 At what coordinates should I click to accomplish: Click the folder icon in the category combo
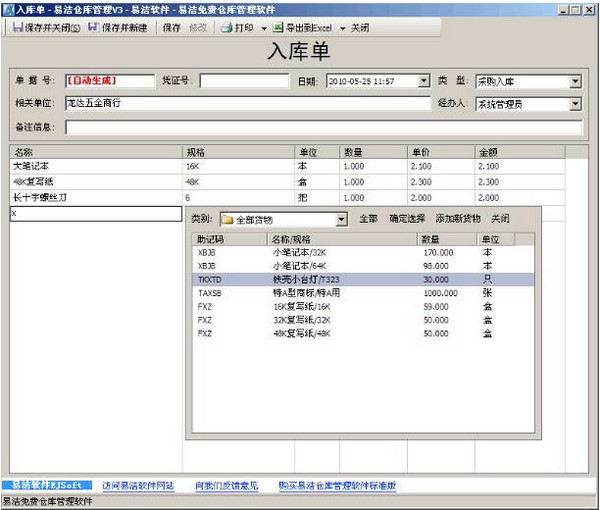click(228, 220)
